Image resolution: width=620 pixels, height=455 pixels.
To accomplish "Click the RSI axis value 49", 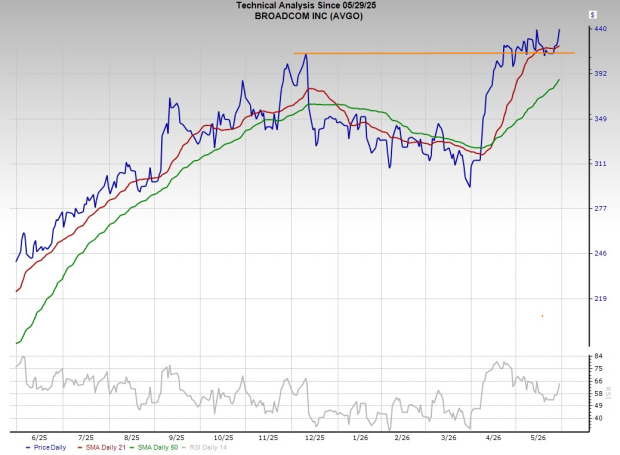I will (x=598, y=406).
